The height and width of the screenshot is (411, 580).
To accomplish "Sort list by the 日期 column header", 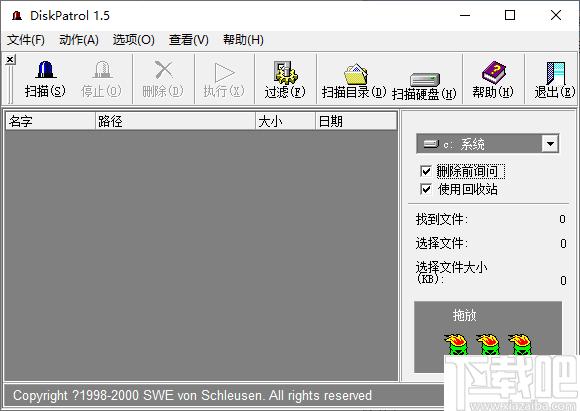I will (356, 121).
